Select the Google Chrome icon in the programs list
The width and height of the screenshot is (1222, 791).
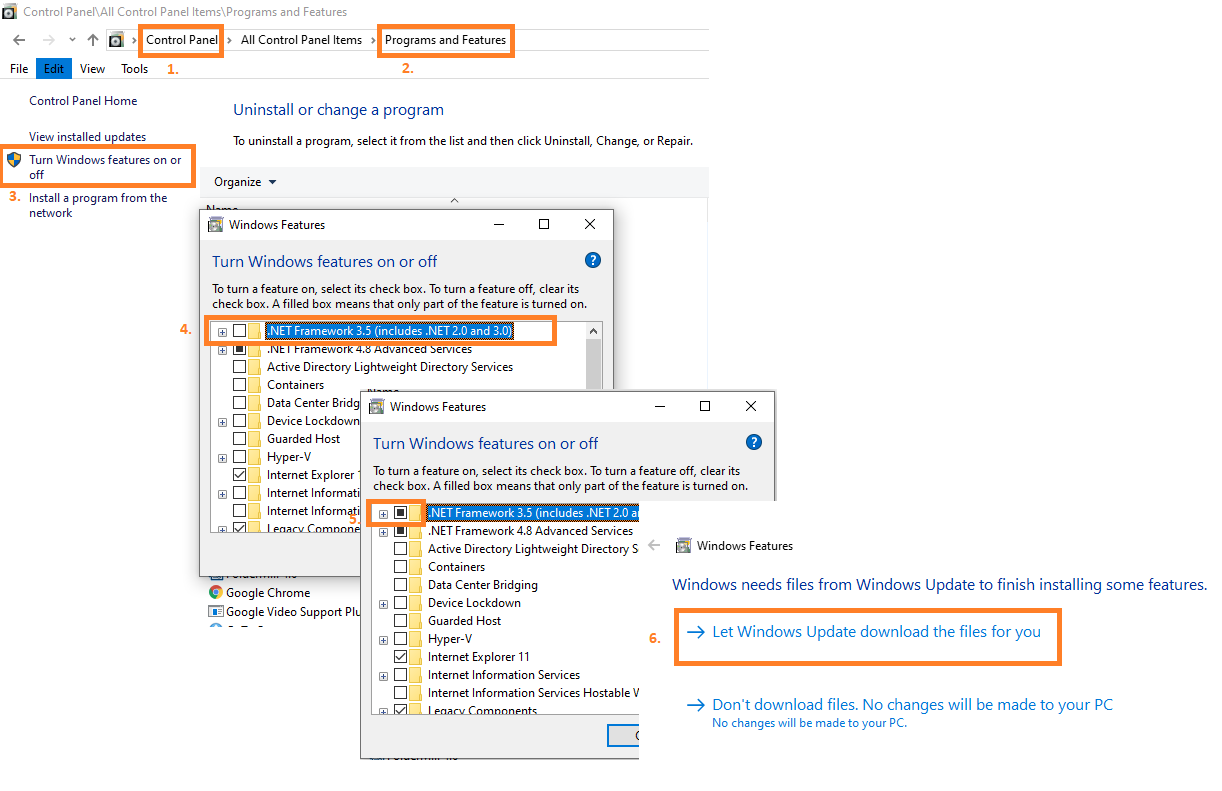[x=216, y=592]
